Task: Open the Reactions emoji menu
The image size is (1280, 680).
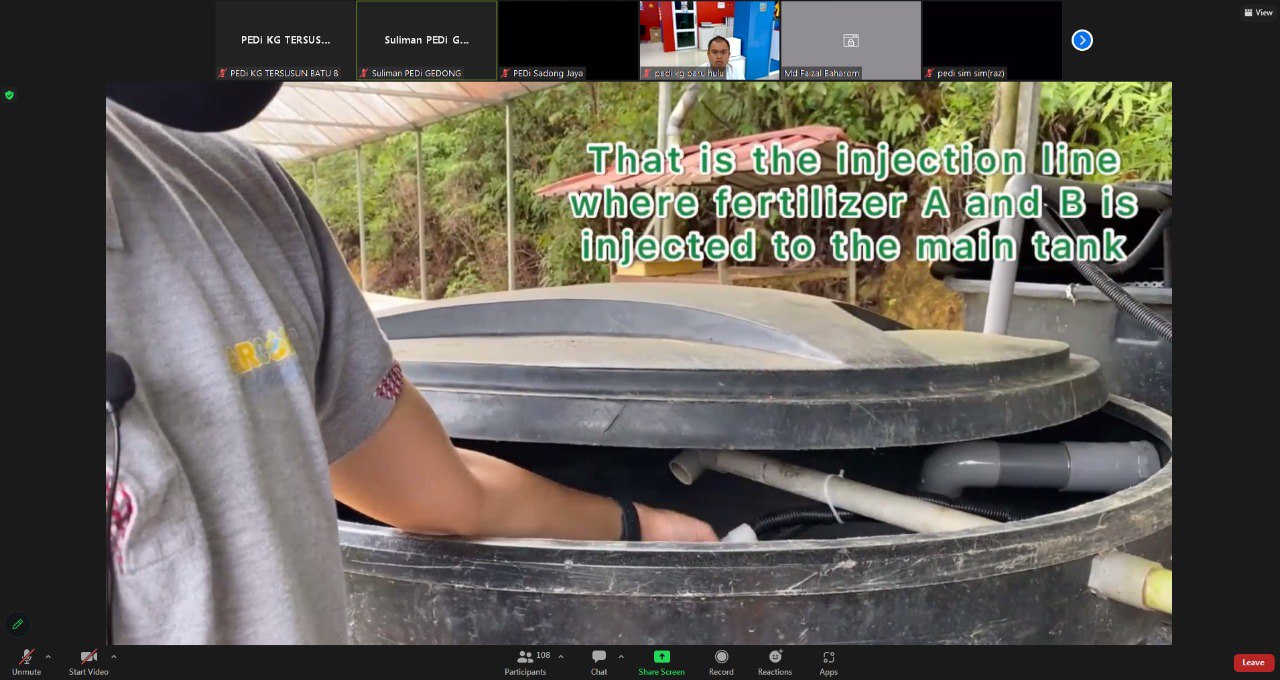Action: point(775,658)
